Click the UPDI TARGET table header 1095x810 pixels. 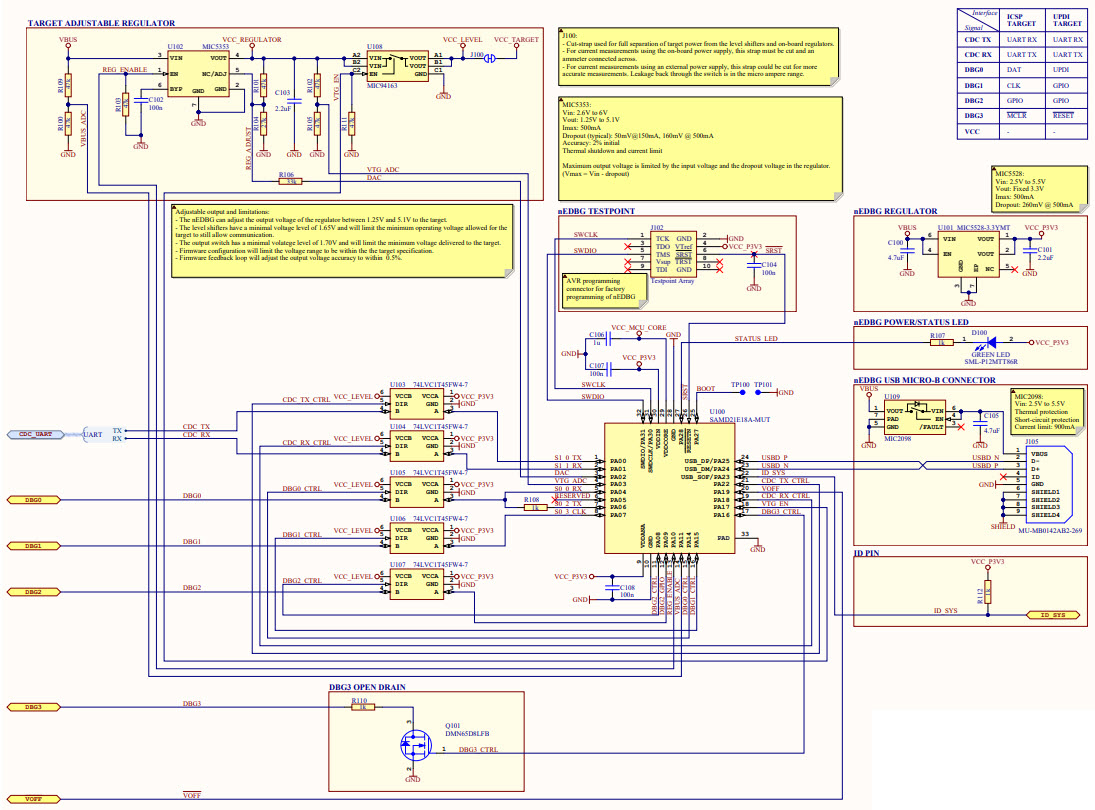coord(1061,17)
